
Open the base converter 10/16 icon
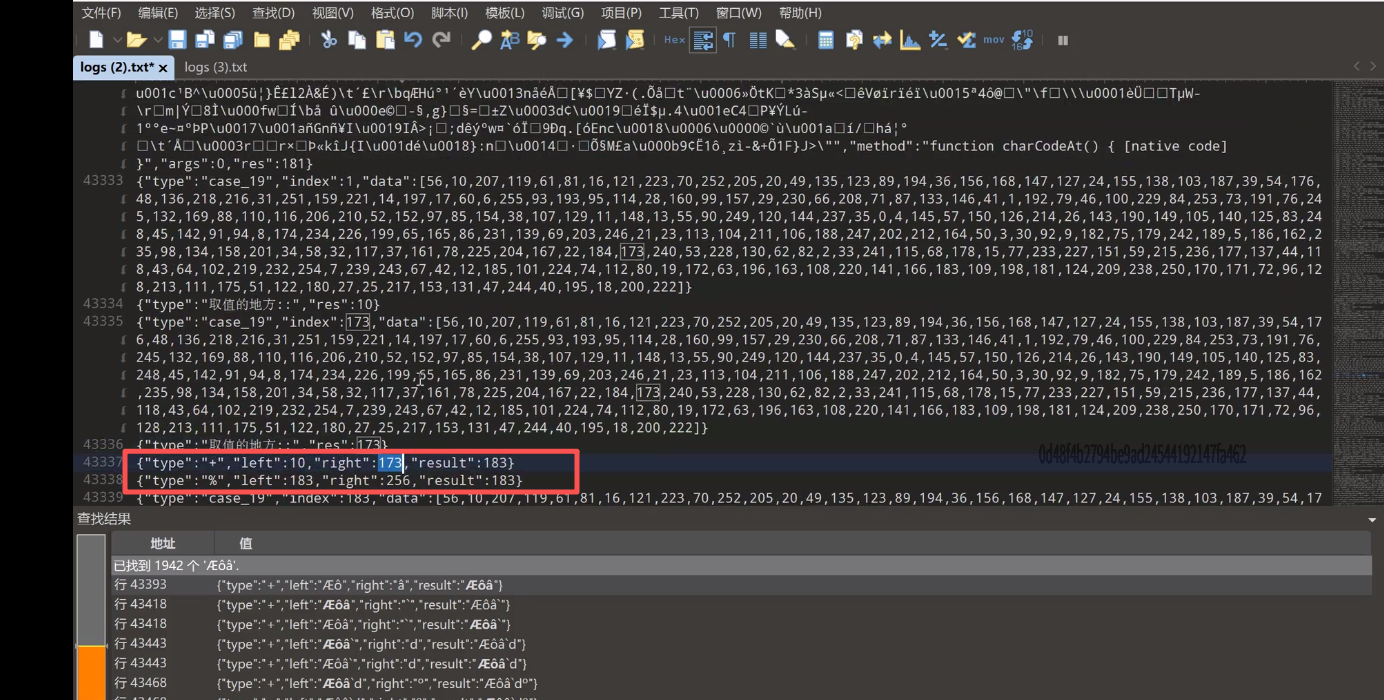(x=1022, y=40)
